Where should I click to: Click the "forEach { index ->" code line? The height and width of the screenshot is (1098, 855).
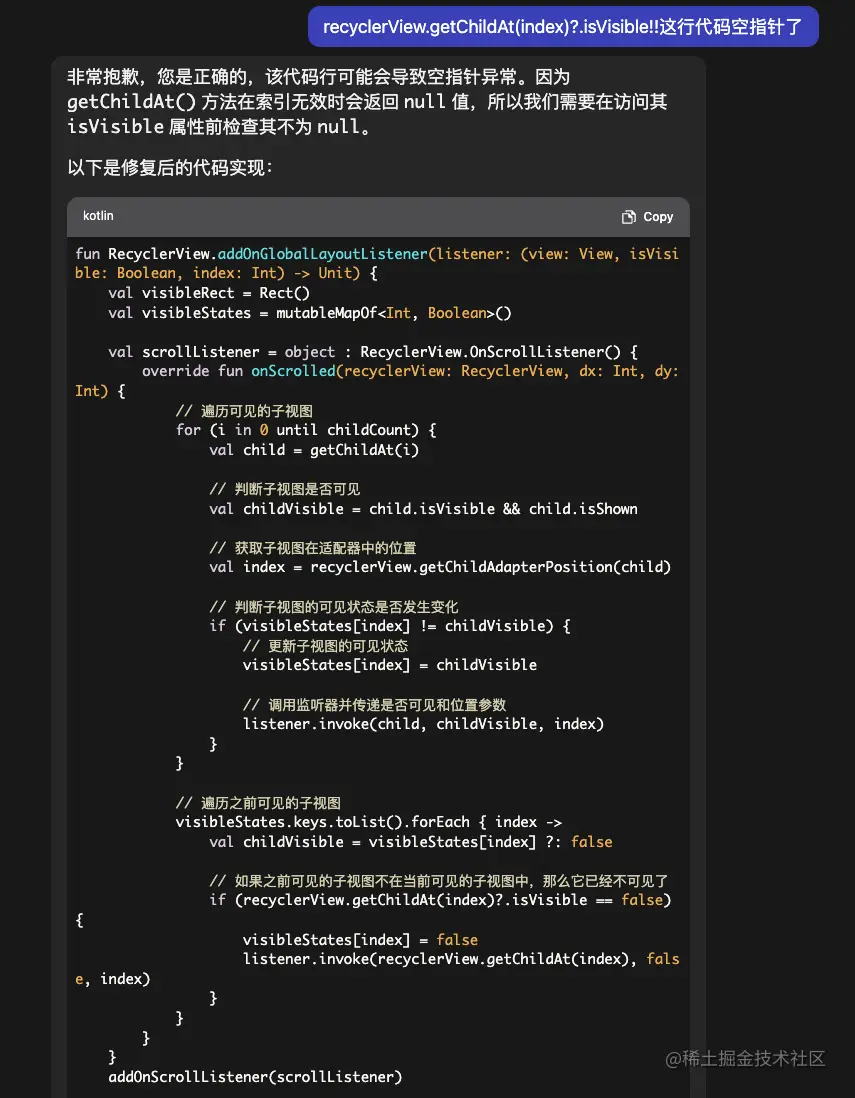[490, 821]
